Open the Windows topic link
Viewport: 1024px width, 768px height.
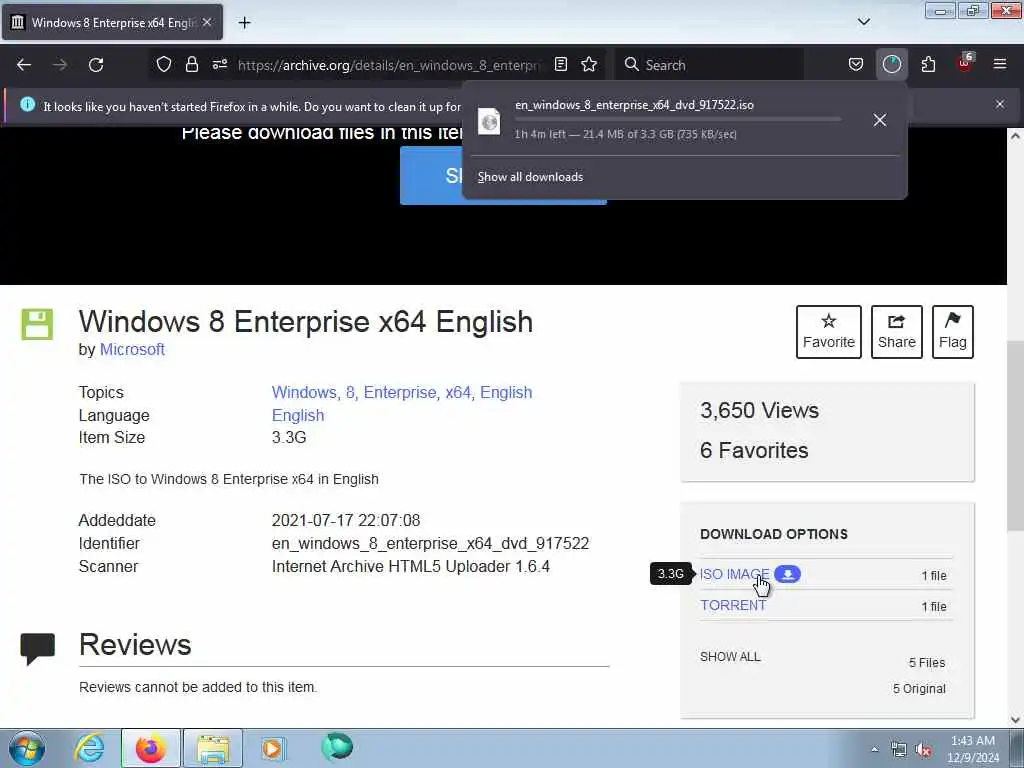pyautogui.click(x=304, y=392)
